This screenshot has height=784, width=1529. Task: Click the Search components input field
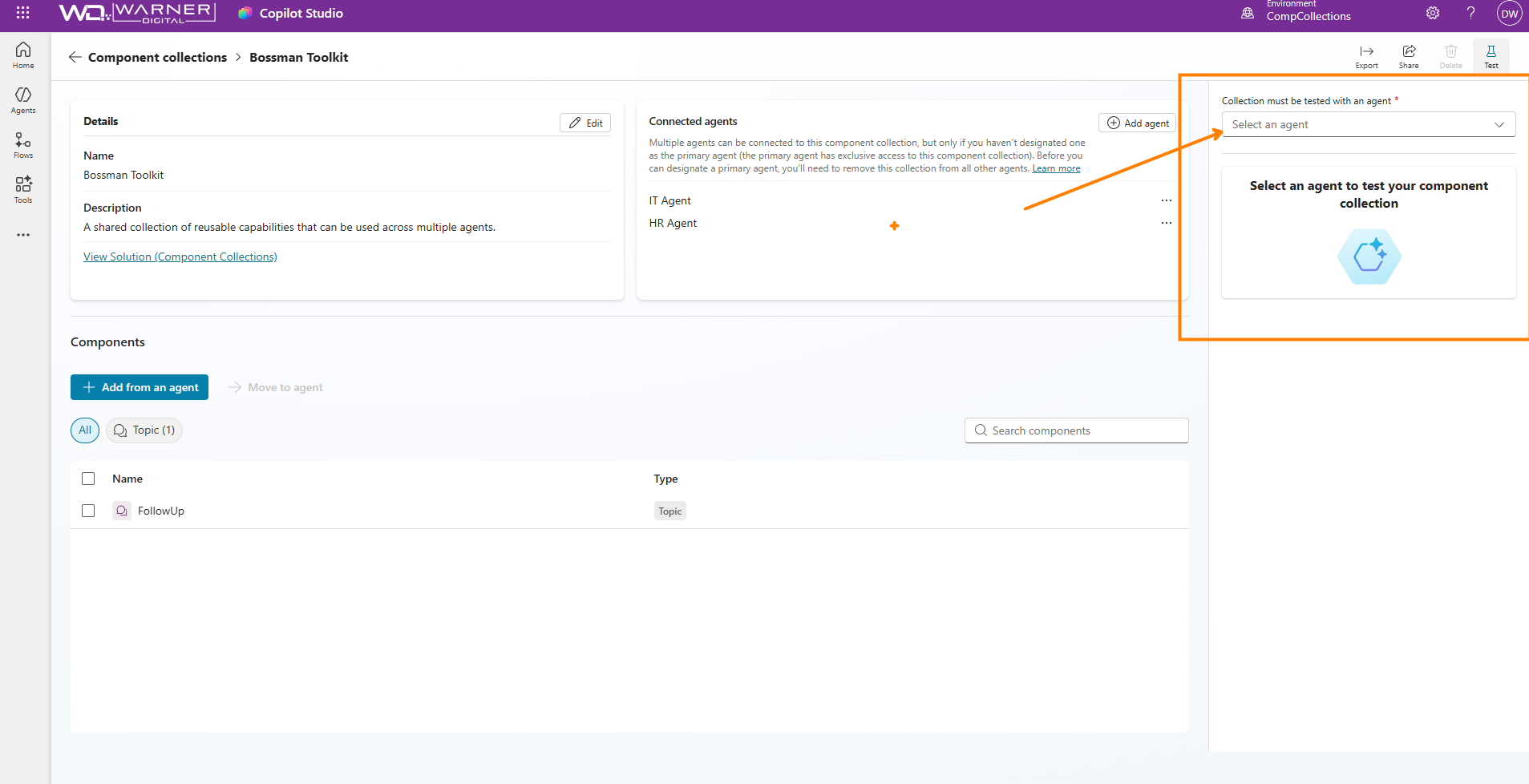1076,430
